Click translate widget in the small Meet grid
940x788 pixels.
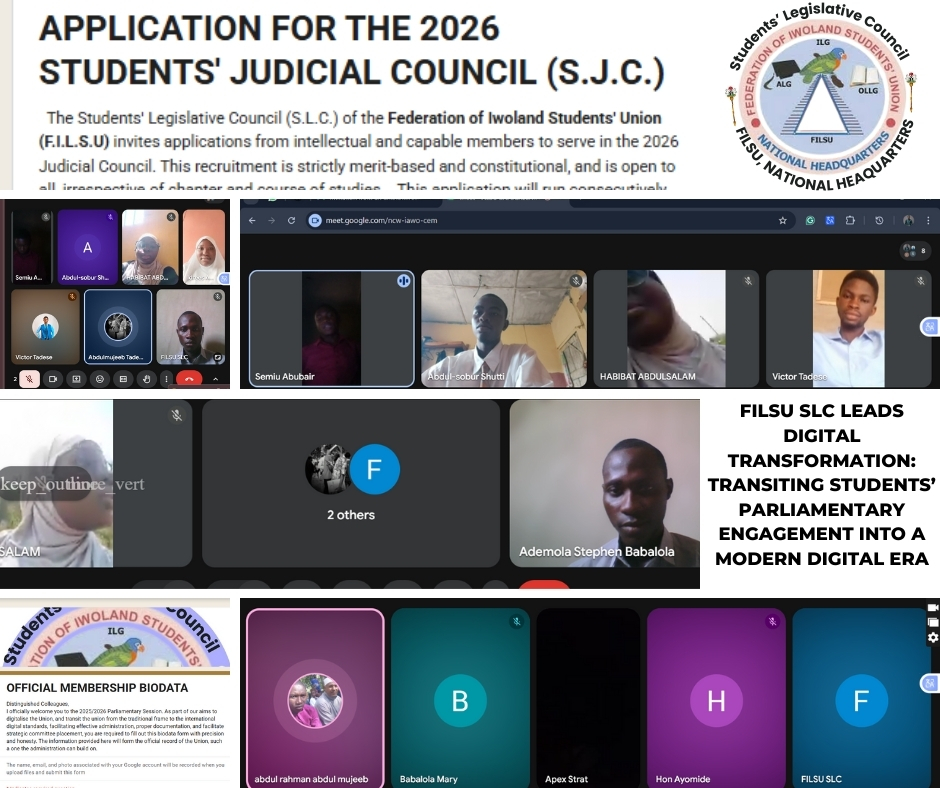[x=225, y=278]
